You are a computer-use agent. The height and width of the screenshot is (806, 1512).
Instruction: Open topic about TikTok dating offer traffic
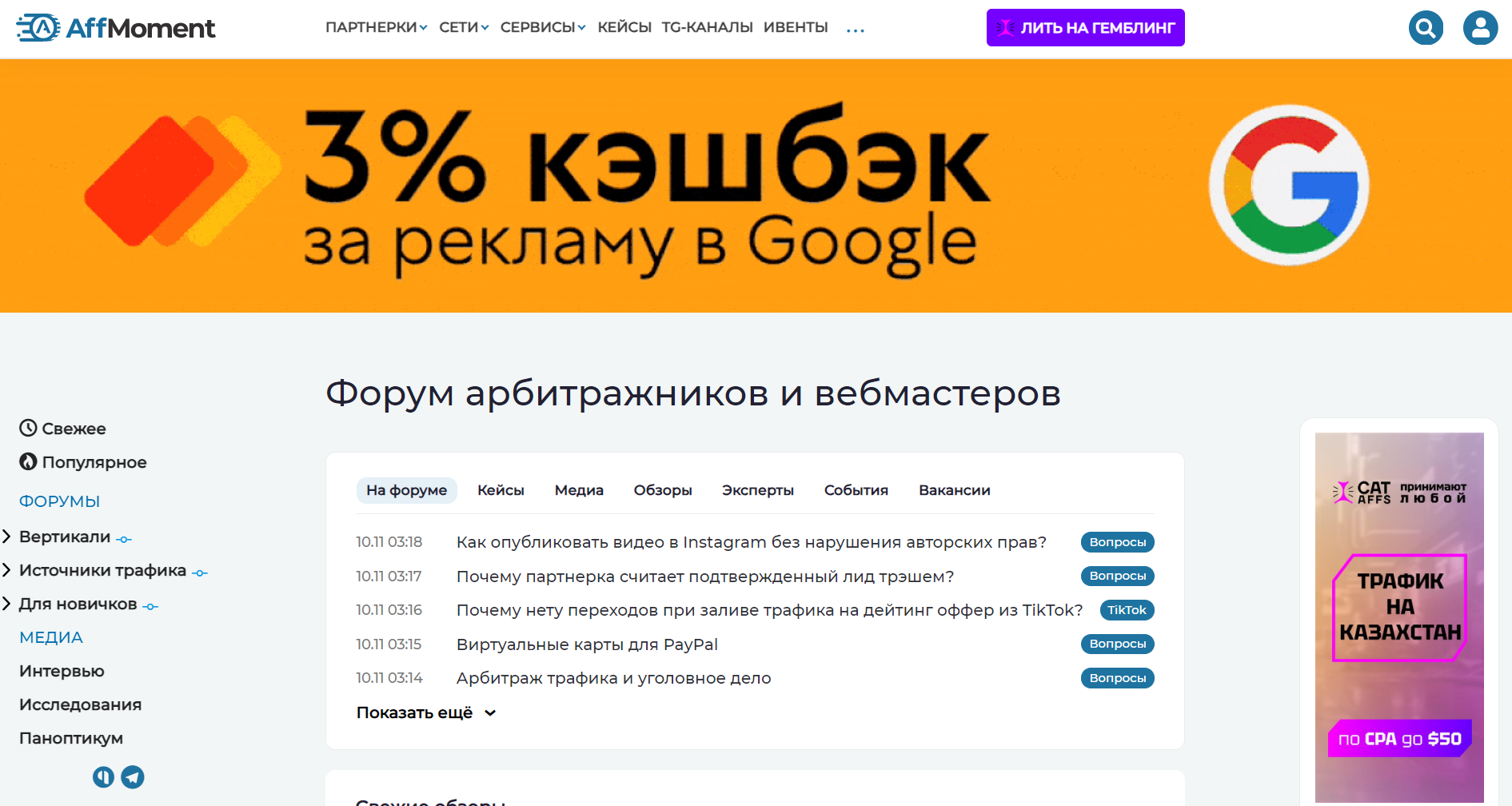[769, 610]
